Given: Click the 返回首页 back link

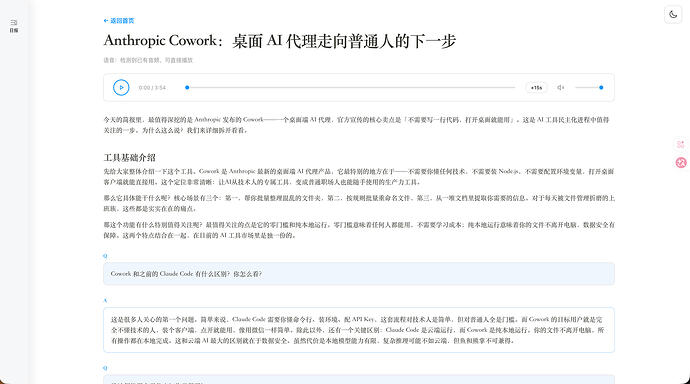Looking at the screenshot, I should coord(119,21).
